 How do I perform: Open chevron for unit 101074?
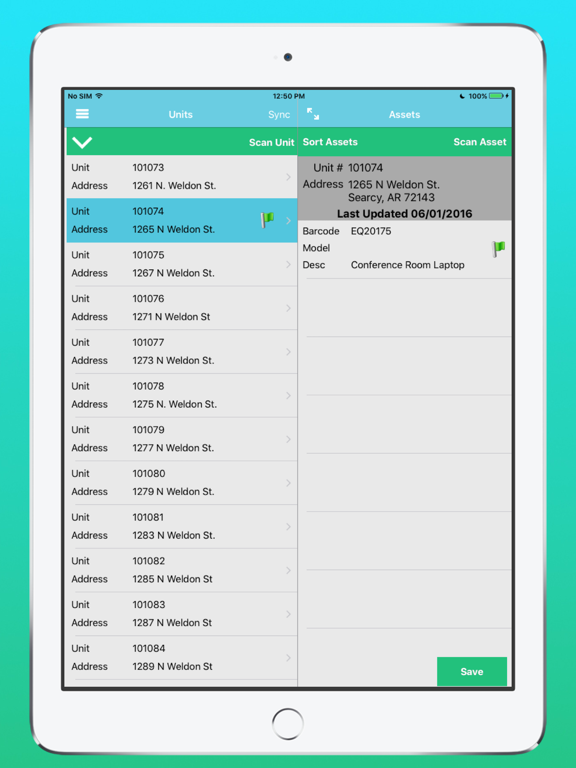point(288,220)
